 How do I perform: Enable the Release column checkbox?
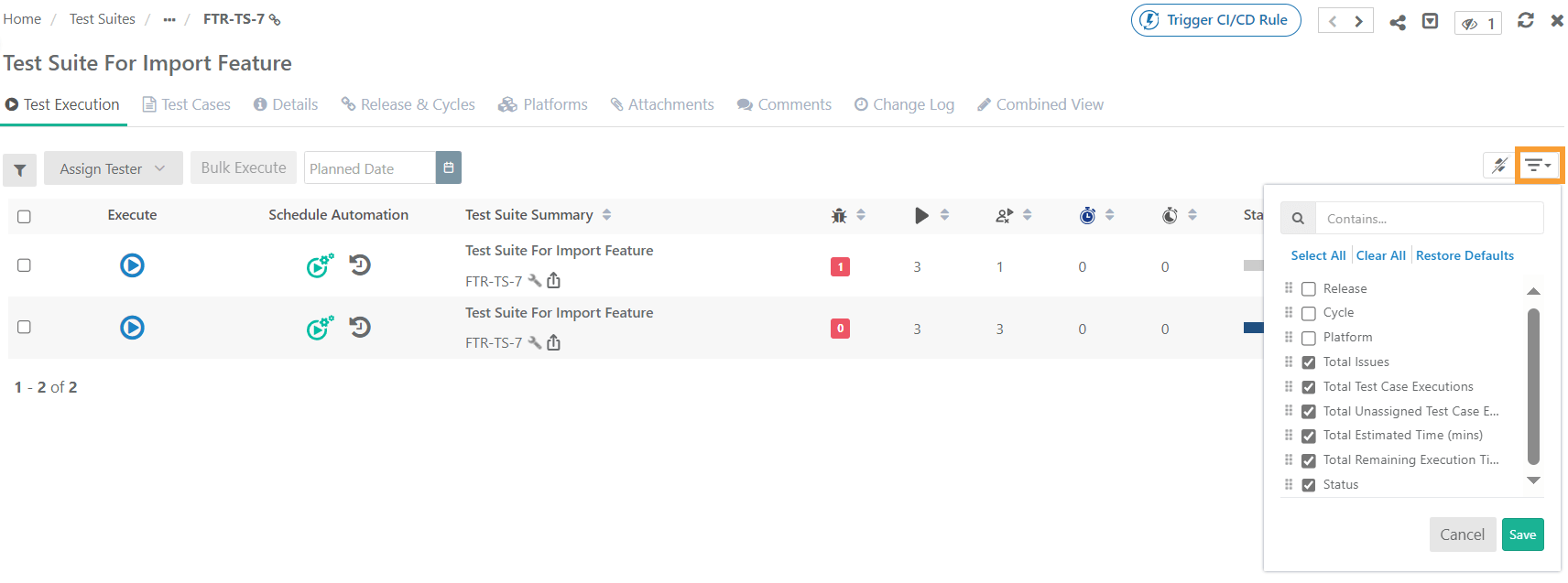coord(1308,287)
